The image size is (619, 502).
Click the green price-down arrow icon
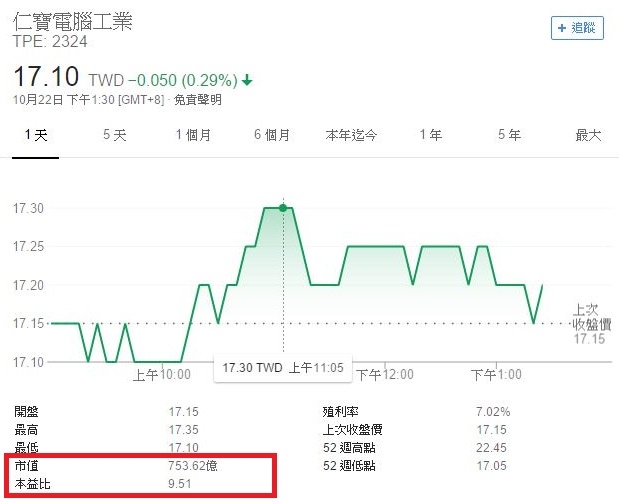pos(247,81)
